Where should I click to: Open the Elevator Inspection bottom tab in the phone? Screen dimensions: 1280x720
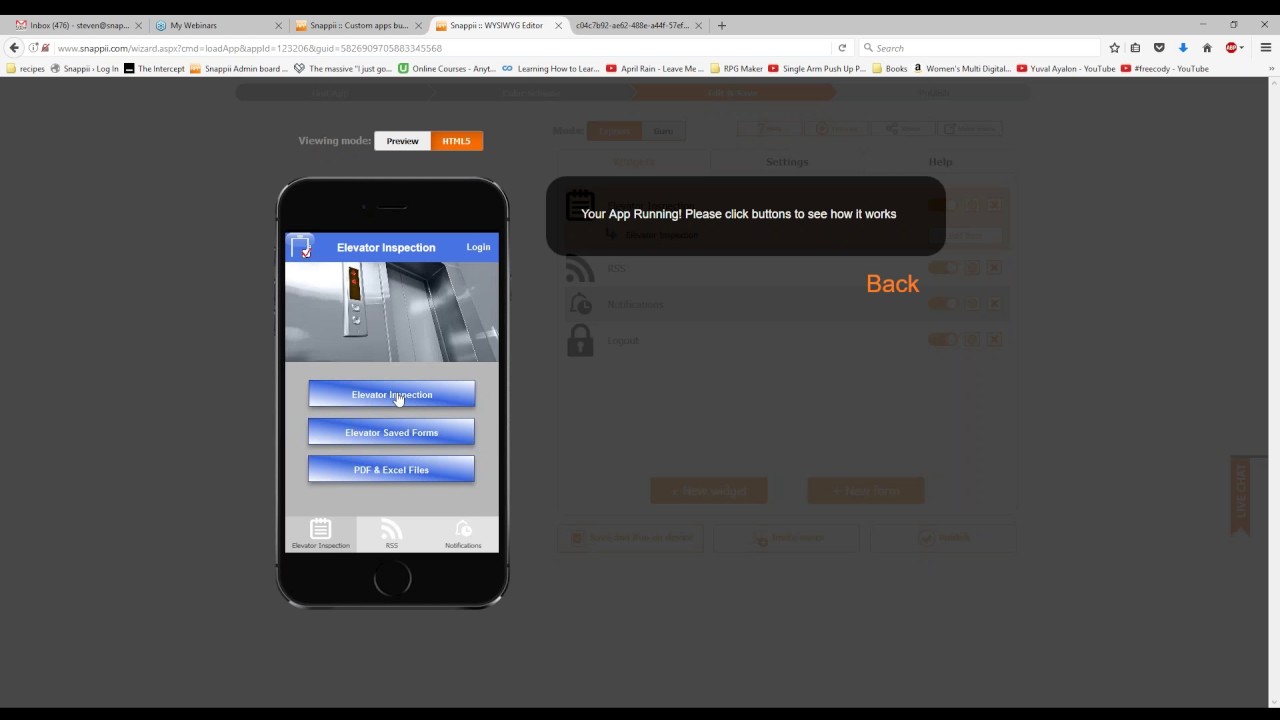321,534
